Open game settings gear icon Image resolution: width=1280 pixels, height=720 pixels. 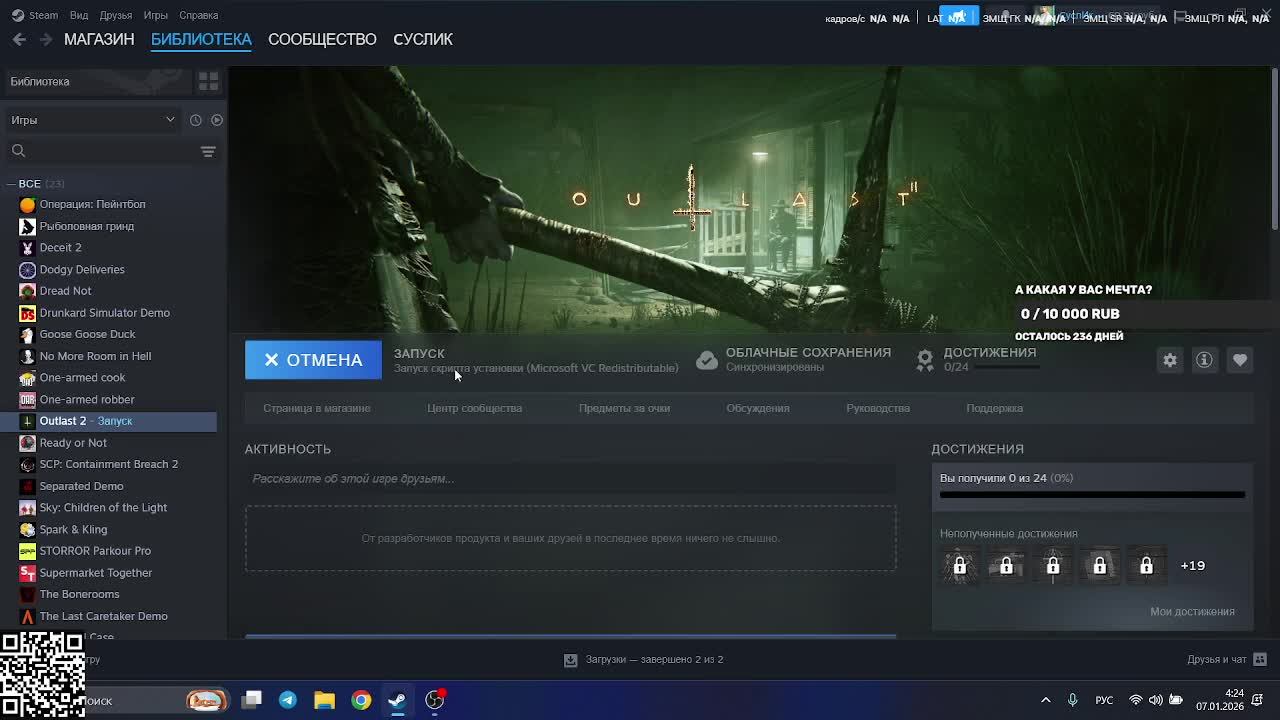coord(1170,360)
